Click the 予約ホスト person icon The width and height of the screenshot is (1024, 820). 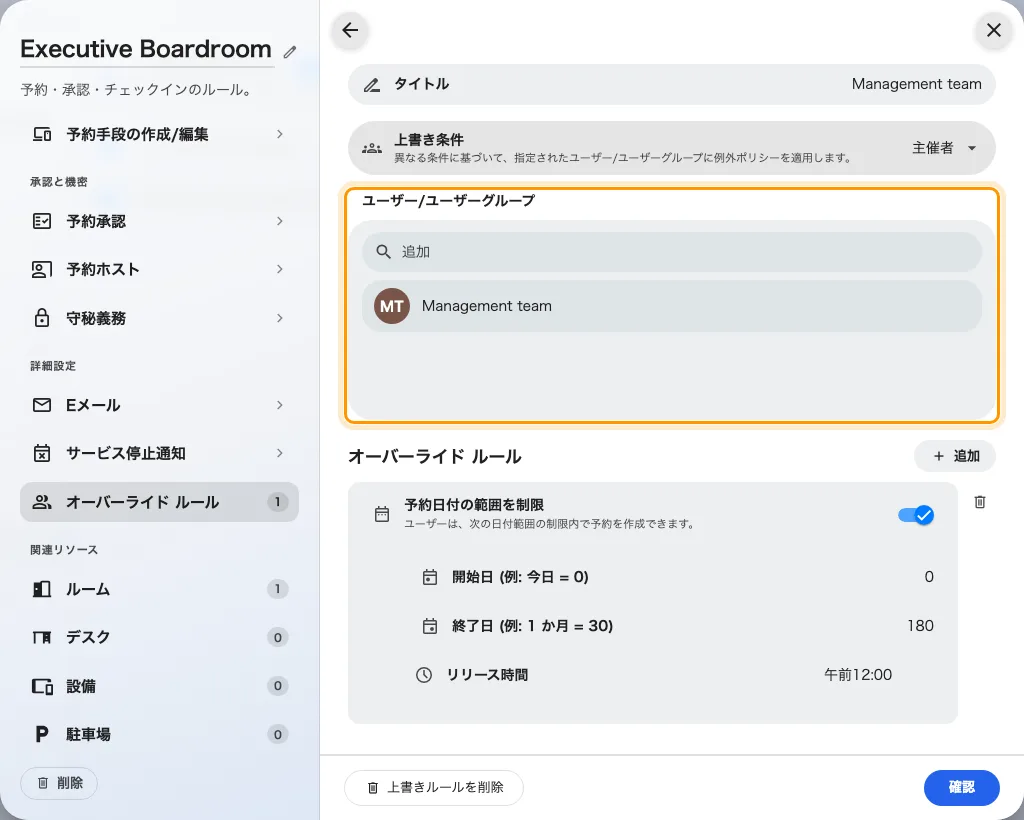click(42, 270)
